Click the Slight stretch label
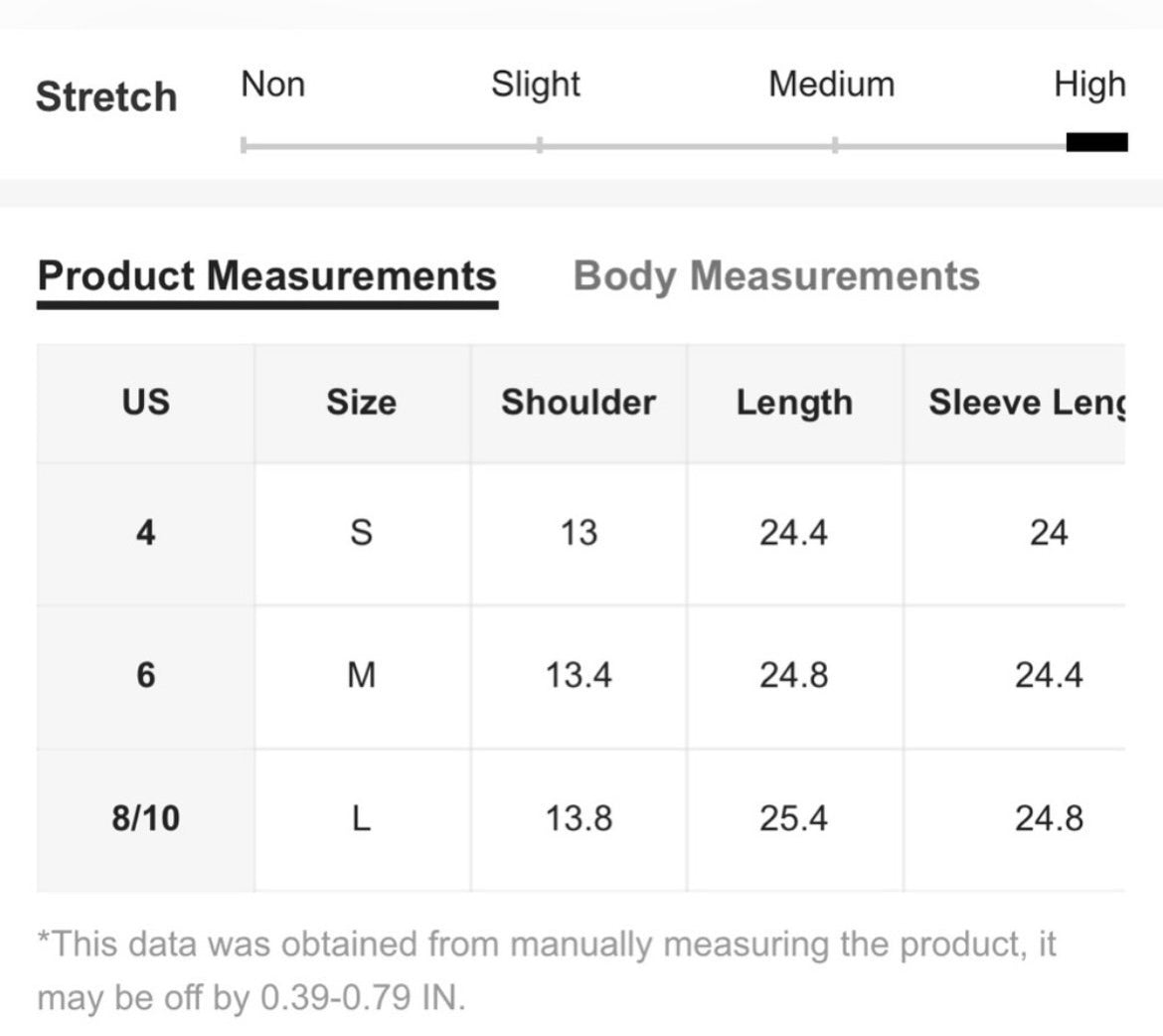The width and height of the screenshot is (1163, 1036). [x=536, y=85]
